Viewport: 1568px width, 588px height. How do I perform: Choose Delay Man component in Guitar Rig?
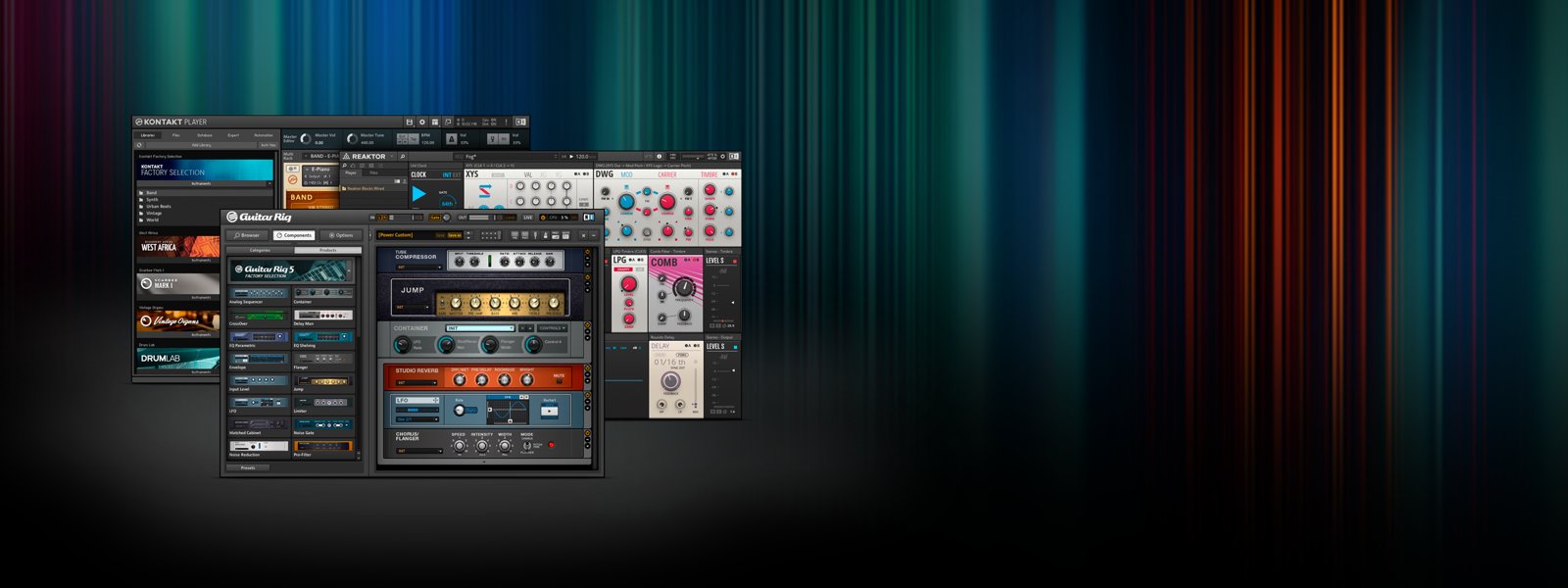click(323, 318)
